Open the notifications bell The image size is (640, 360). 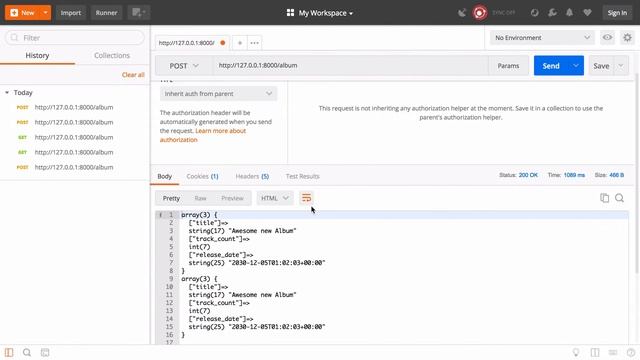pyautogui.click(x=569, y=13)
